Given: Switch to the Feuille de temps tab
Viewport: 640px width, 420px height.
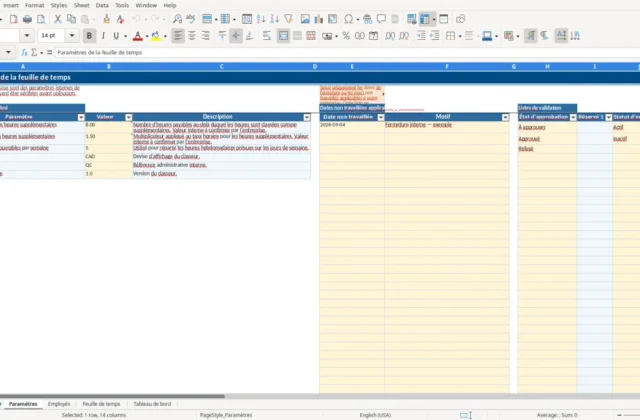Looking at the screenshot, I should [x=101, y=404].
